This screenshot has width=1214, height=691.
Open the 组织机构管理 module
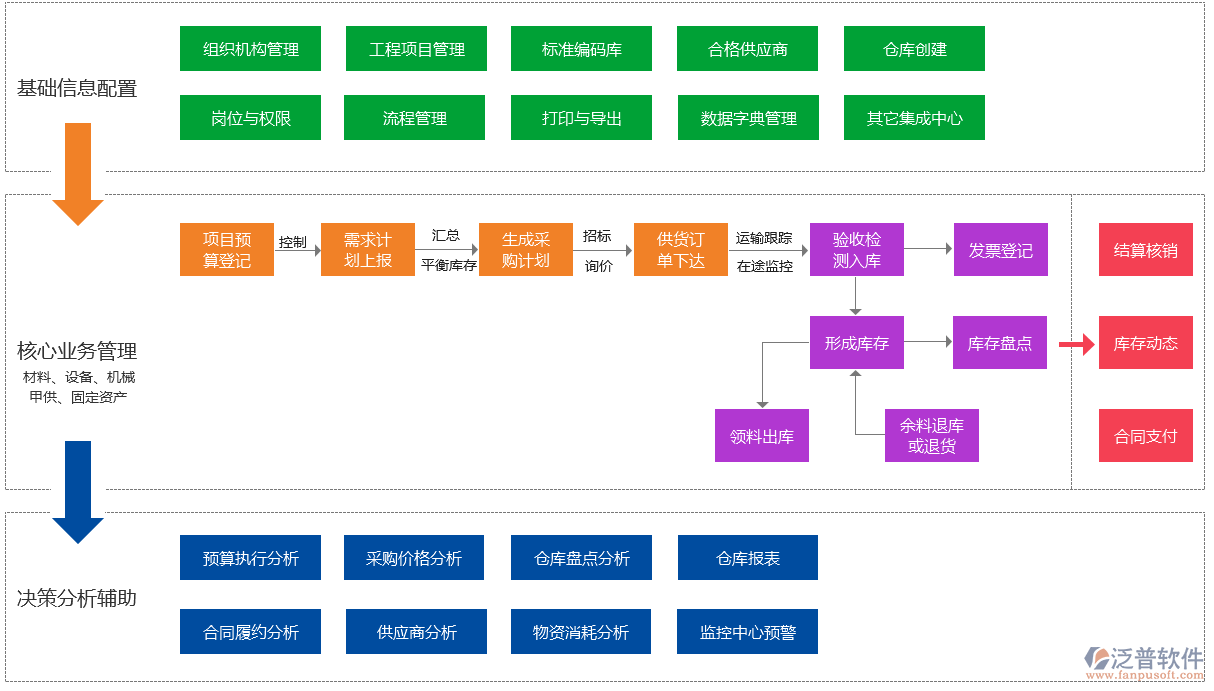coord(250,48)
